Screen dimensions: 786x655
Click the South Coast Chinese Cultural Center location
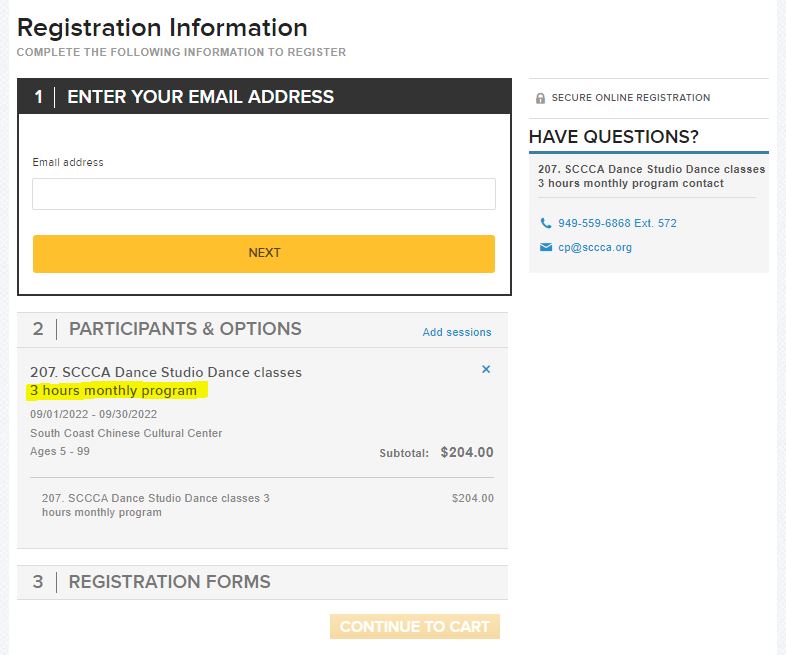pyautogui.click(x=126, y=433)
